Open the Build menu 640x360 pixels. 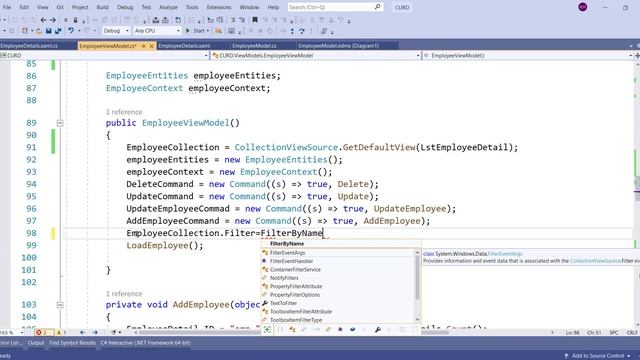coord(102,7)
